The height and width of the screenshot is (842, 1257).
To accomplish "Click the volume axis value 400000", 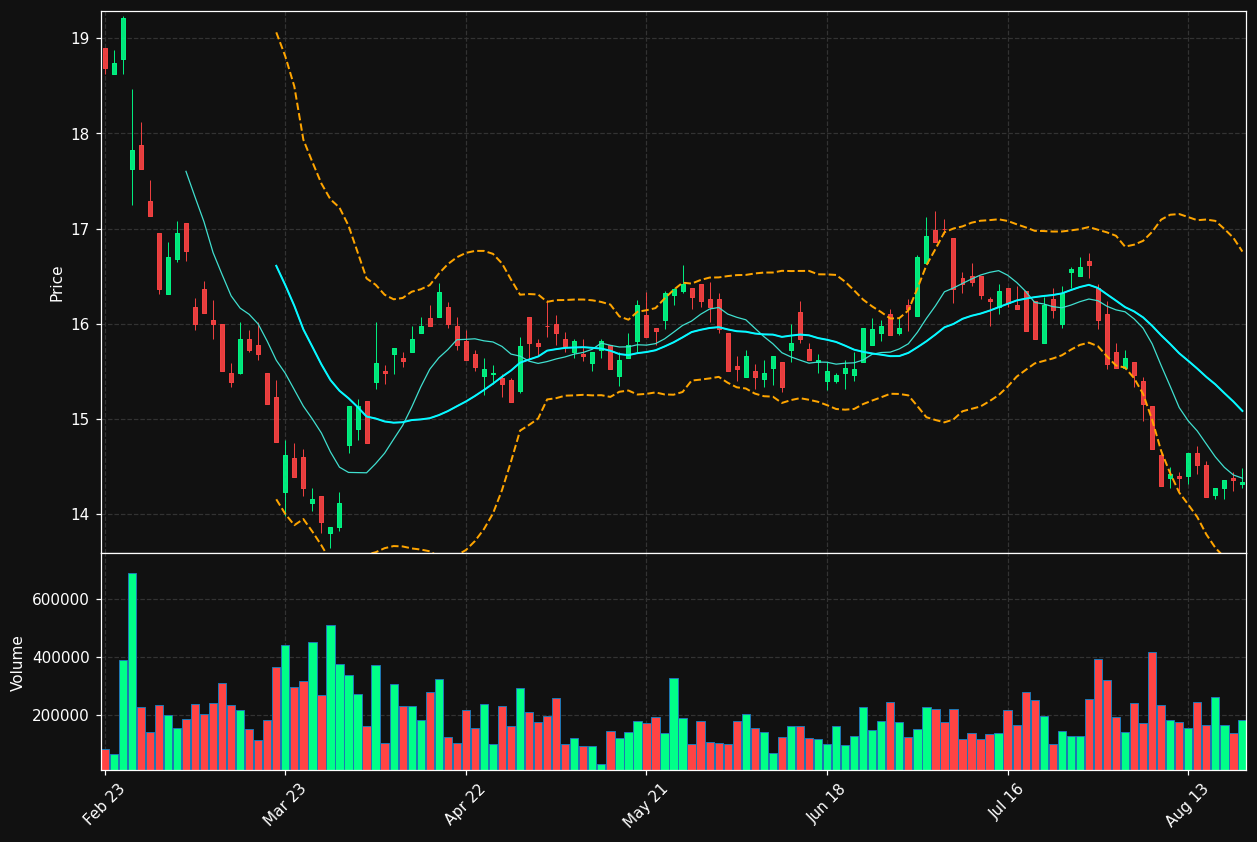I will [62, 657].
